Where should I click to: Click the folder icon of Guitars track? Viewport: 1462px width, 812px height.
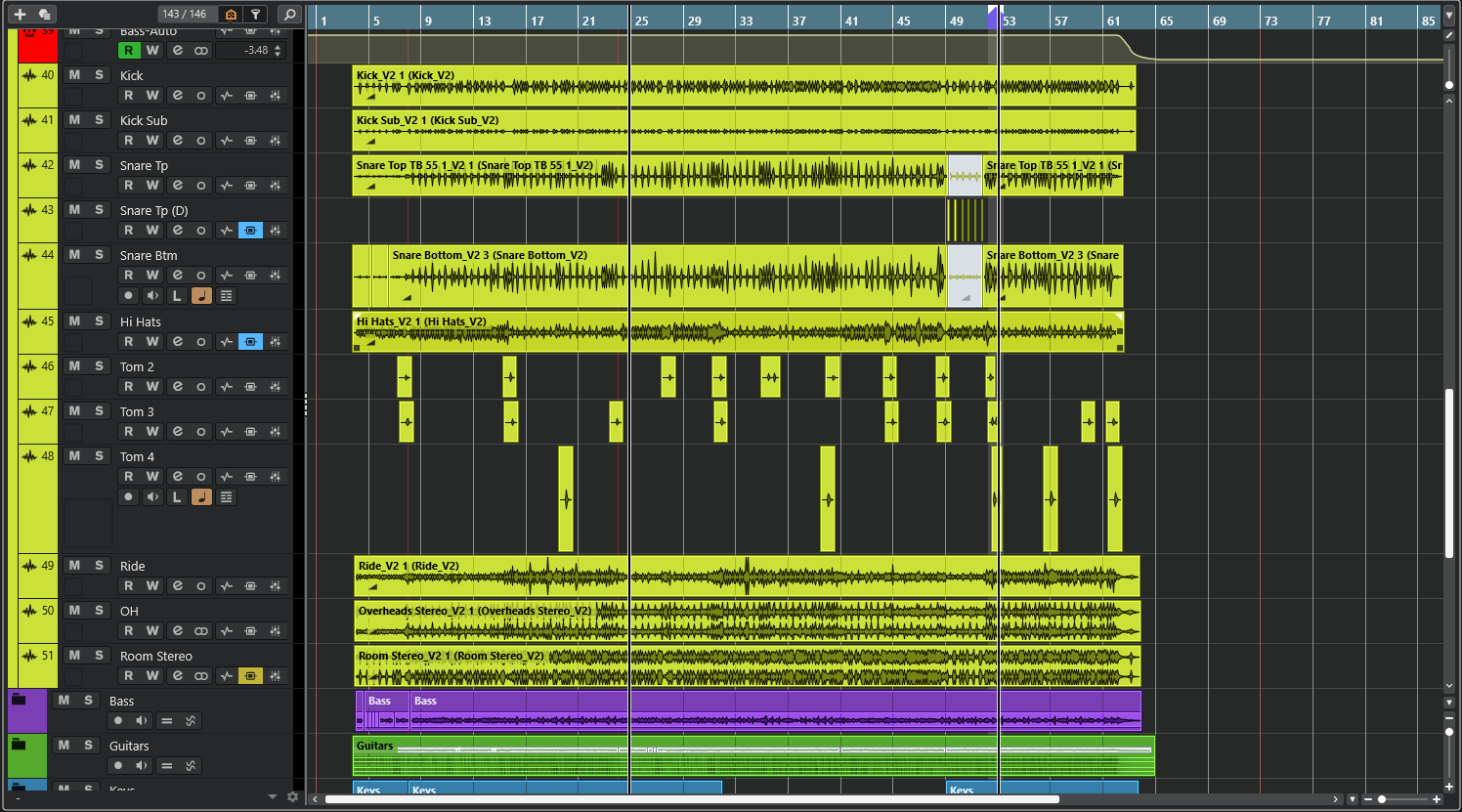point(19,745)
